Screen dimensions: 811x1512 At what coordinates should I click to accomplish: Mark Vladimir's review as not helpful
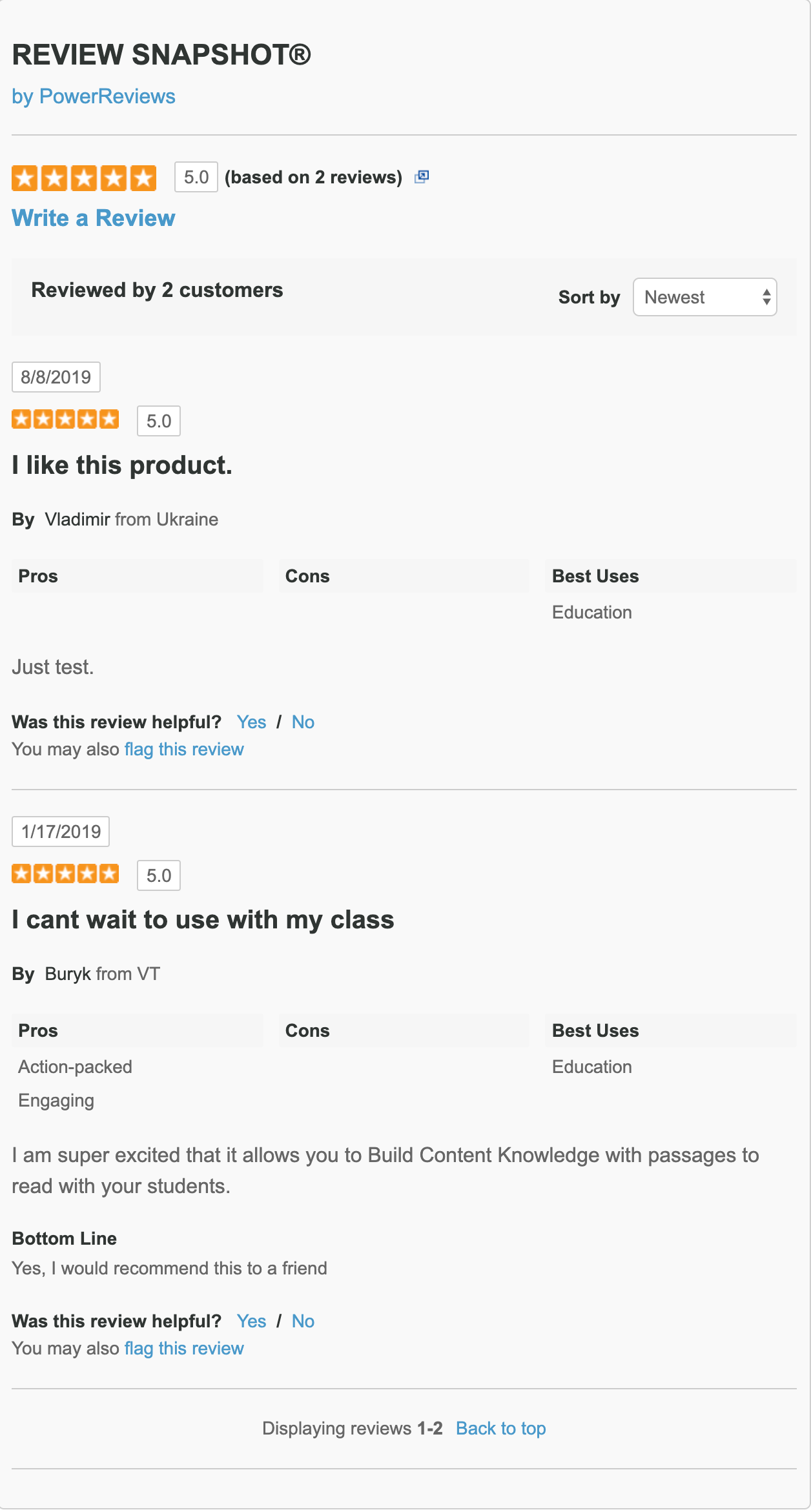pyautogui.click(x=303, y=722)
